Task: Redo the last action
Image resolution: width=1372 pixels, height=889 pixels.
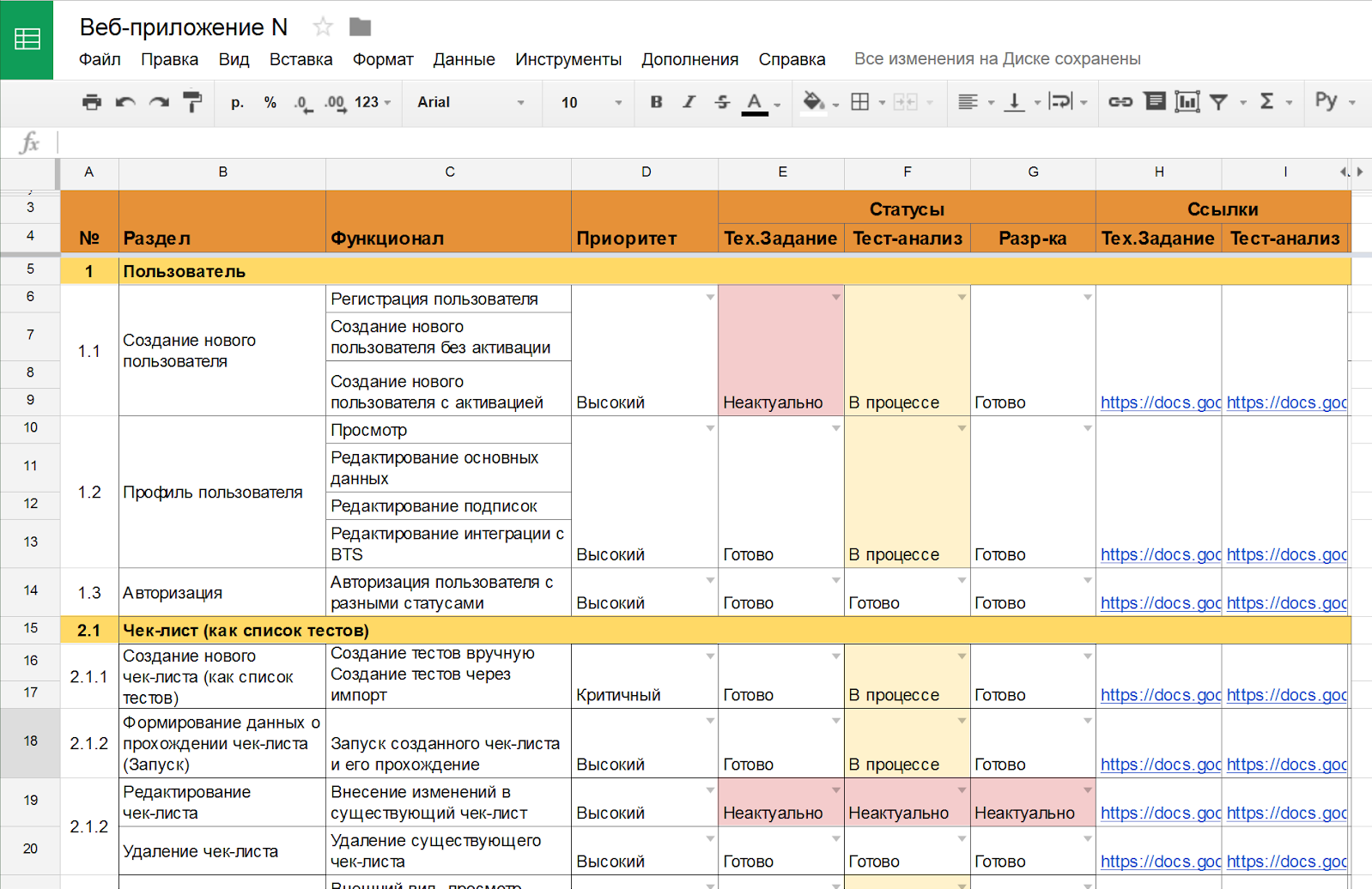Action: tap(159, 102)
